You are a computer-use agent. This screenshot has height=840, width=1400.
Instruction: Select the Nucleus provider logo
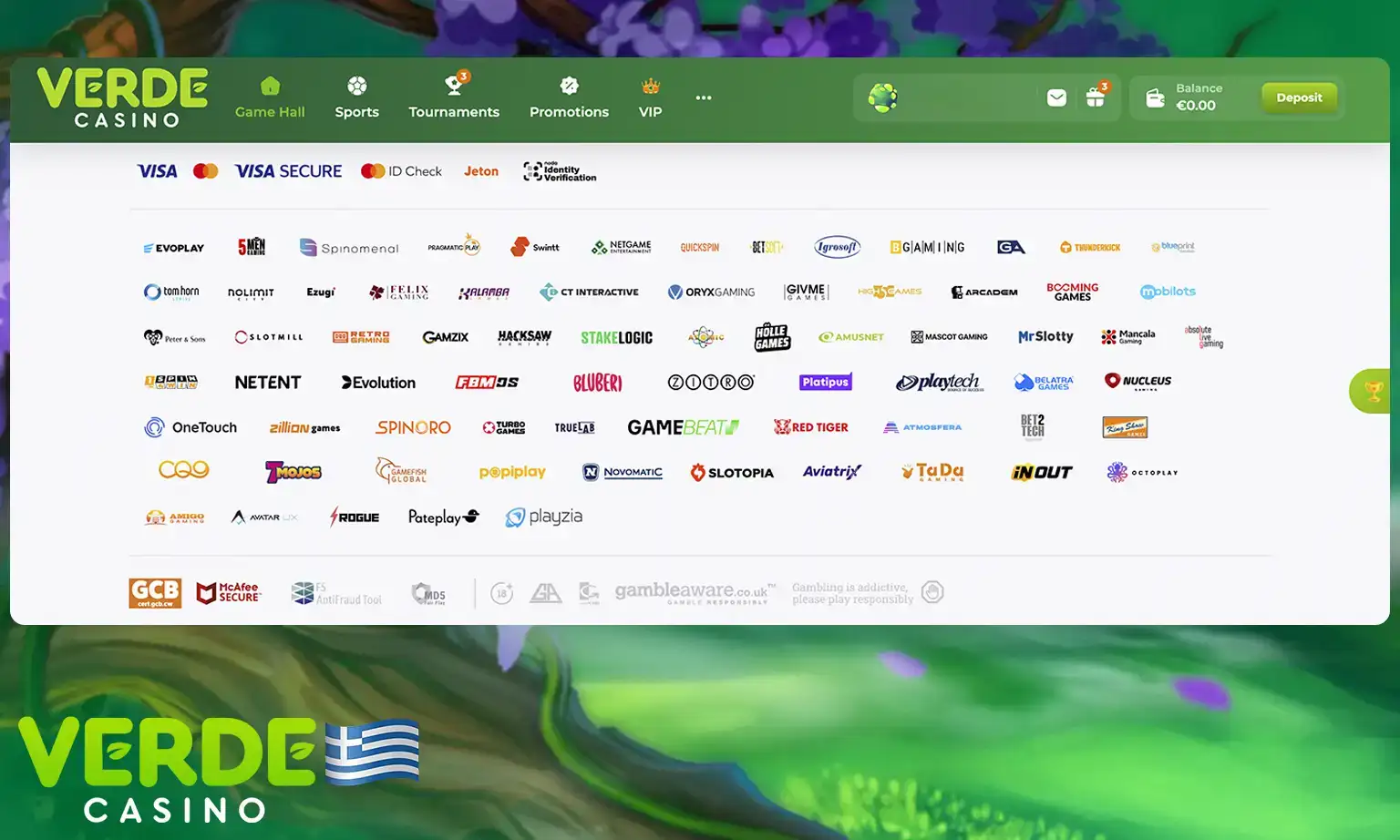point(1137,382)
